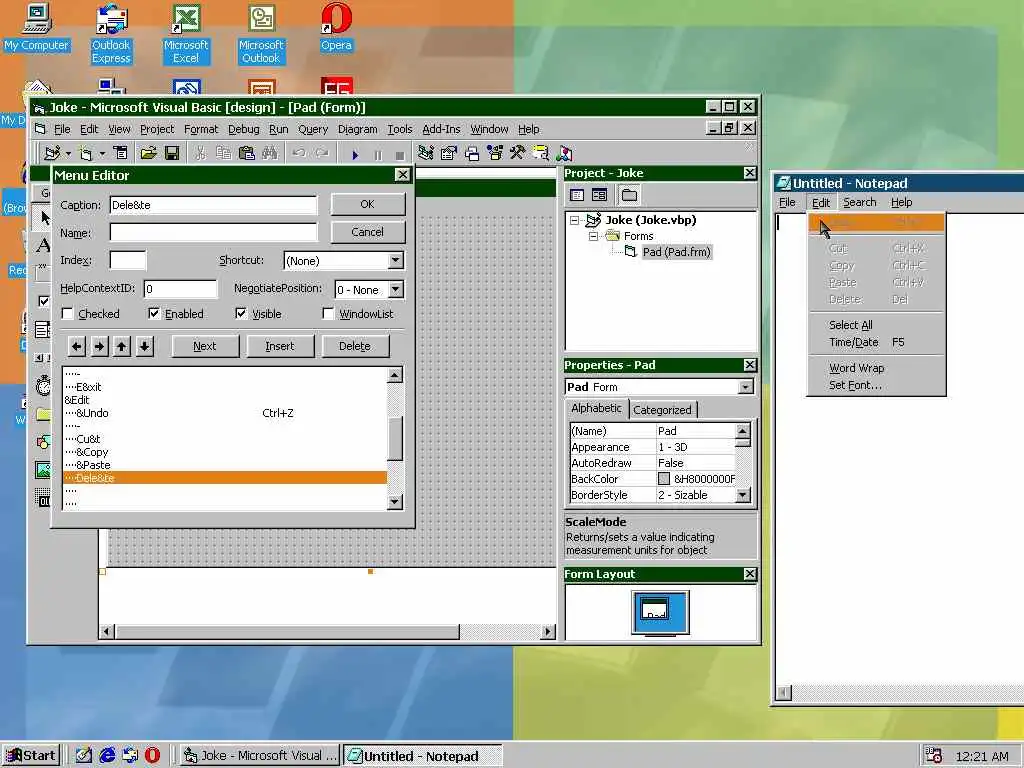1024x768 pixels.
Task: Switch to the Alphabetic properties tab
Action: pos(596,408)
